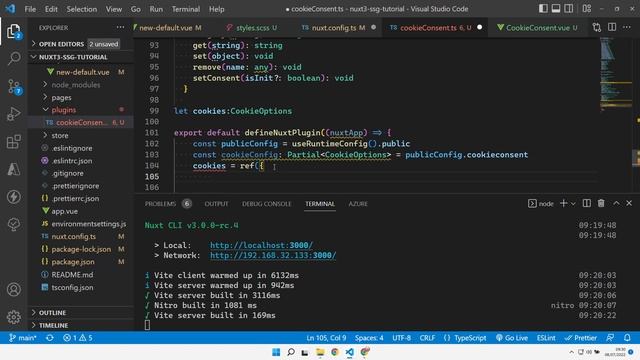Image resolution: width=640 pixels, height=360 pixels.
Task: Open the Search view in activity bar
Action: click(x=14, y=58)
